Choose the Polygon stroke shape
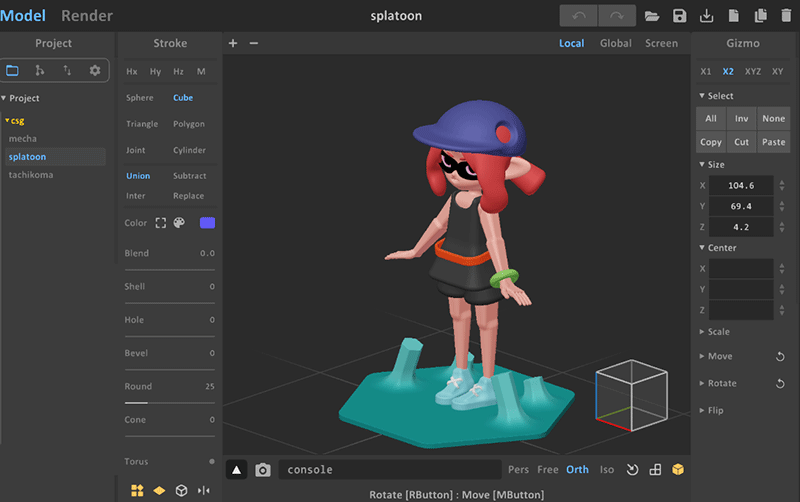Image resolution: width=800 pixels, height=502 pixels. pyautogui.click(x=189, y=124)
